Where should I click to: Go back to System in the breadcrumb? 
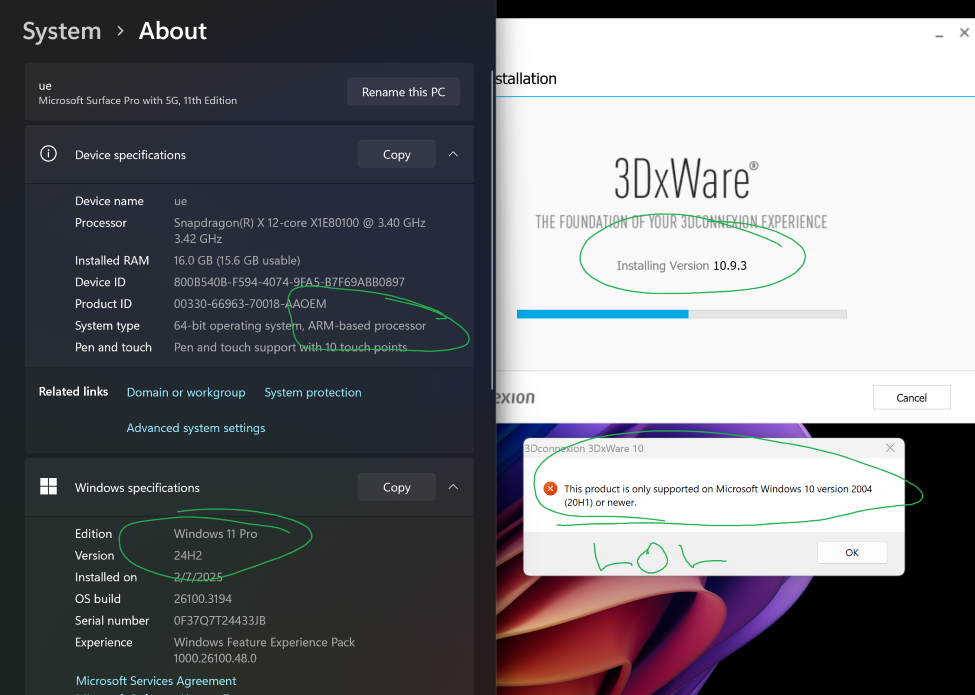click(x=62, y=31)
